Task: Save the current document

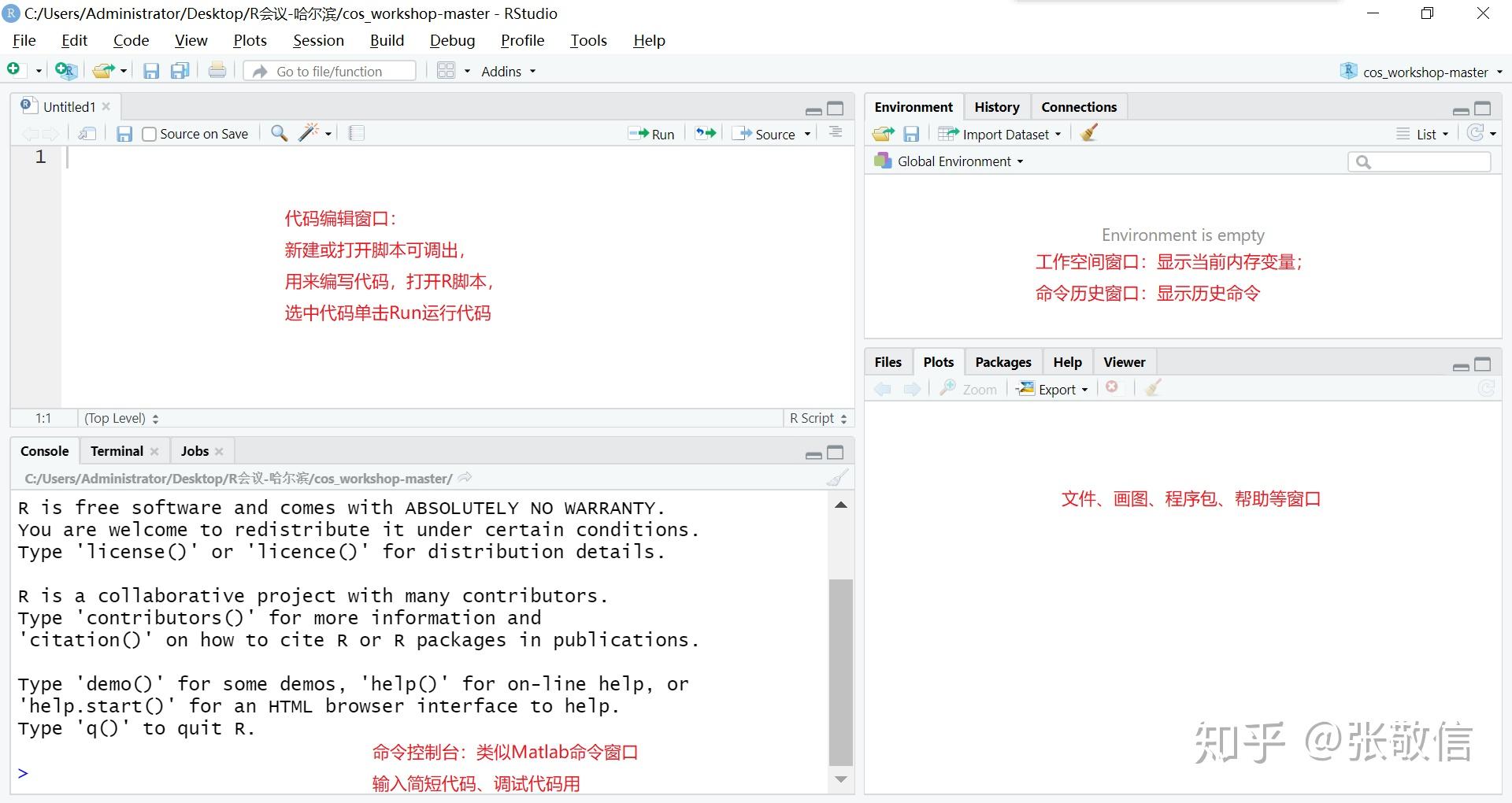Action: click(151, 70)
